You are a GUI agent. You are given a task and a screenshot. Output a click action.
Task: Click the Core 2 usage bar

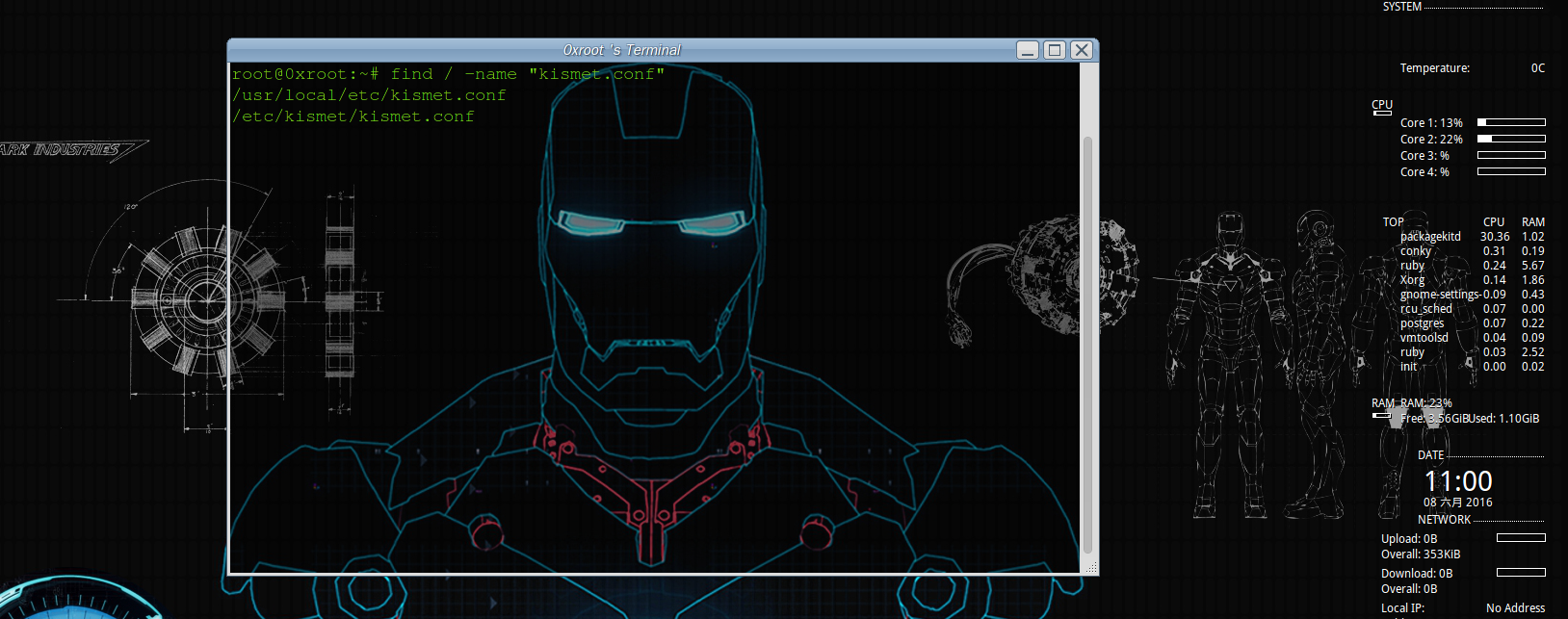[x=1511, y=139]
